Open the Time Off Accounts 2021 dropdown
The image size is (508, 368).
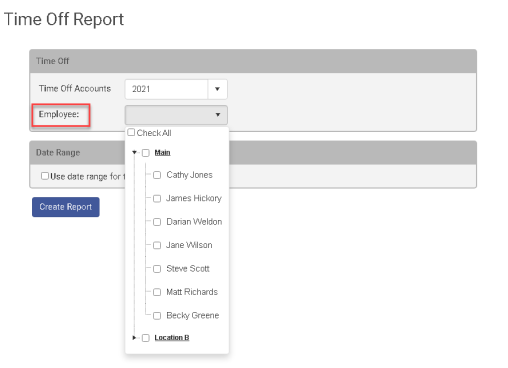(176, 89)
